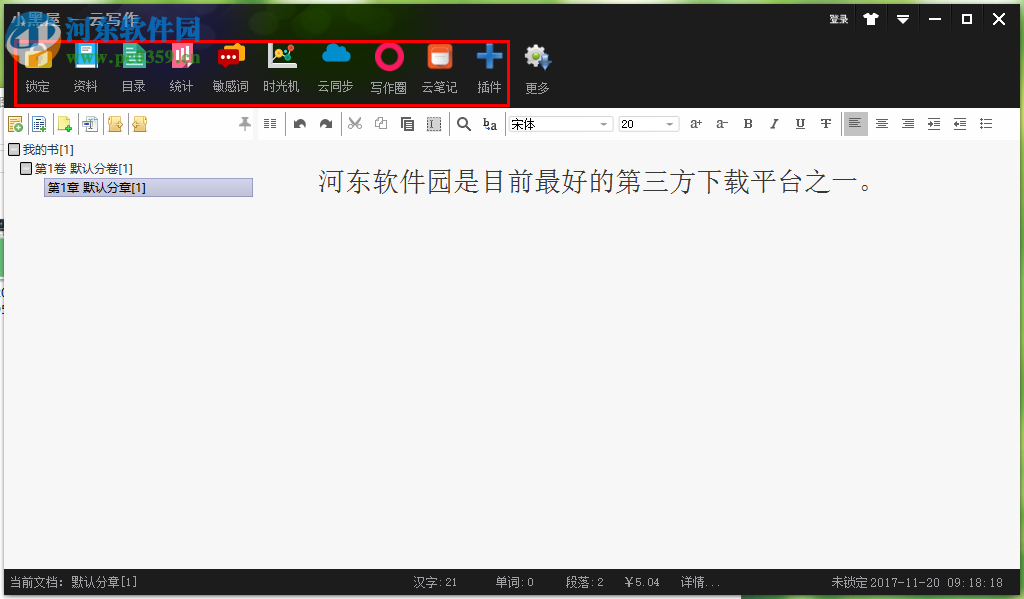Click the undo arrow in the toolbar
1024x599 pixels.
tap(301, 123)
